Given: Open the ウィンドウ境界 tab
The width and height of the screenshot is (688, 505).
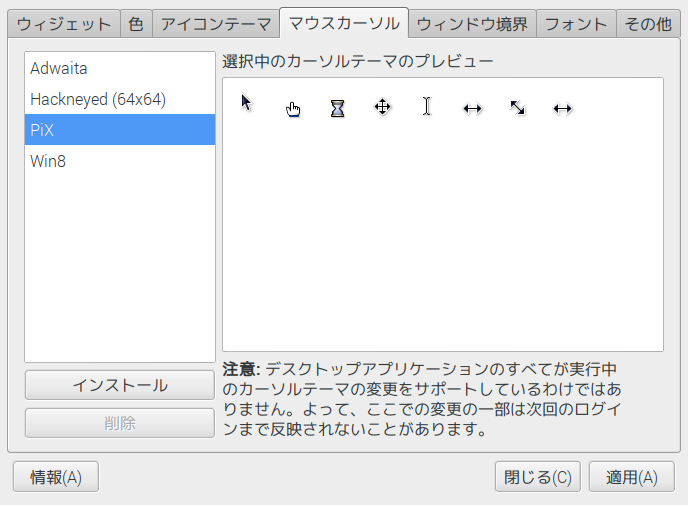Looking at the screenshot, I should click(472, 24).
